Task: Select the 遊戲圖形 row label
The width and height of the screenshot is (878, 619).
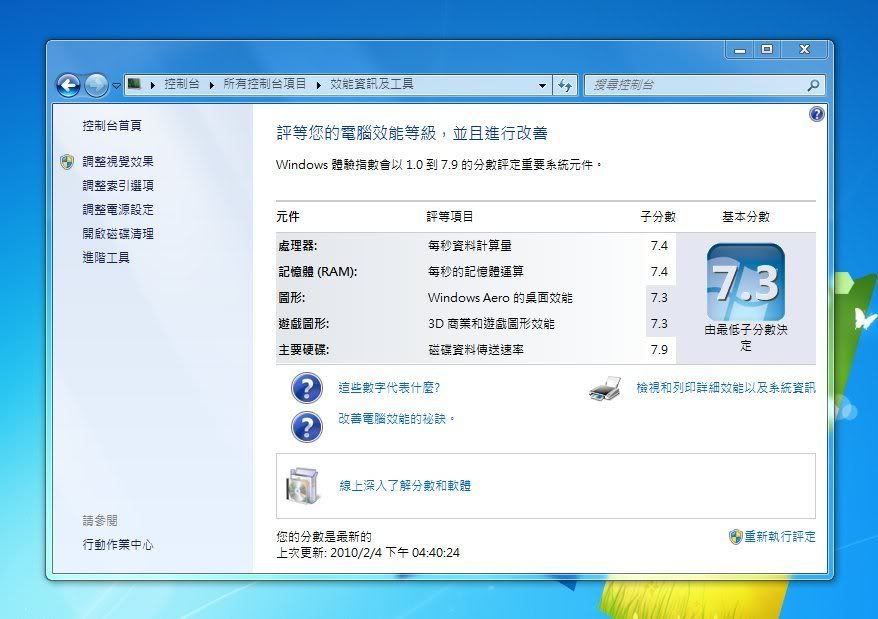Action: [x=304, y=324]
